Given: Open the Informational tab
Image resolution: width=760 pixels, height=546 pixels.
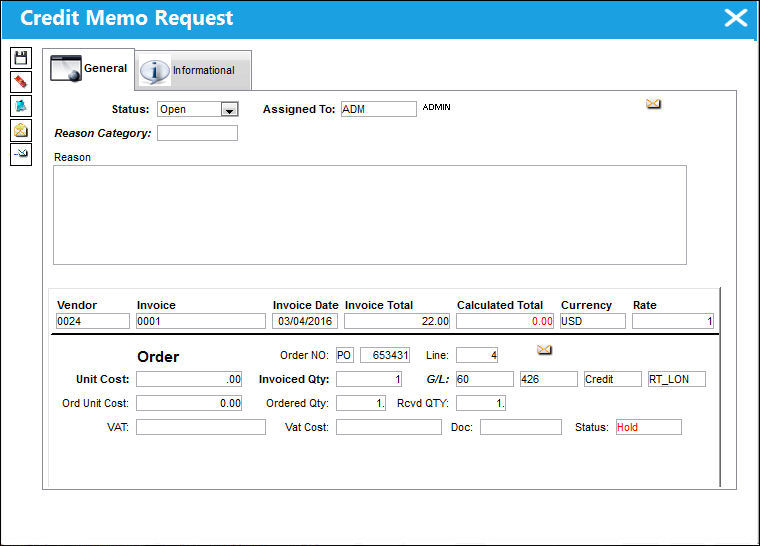Looking at the screenshot, I should [193, 71].
